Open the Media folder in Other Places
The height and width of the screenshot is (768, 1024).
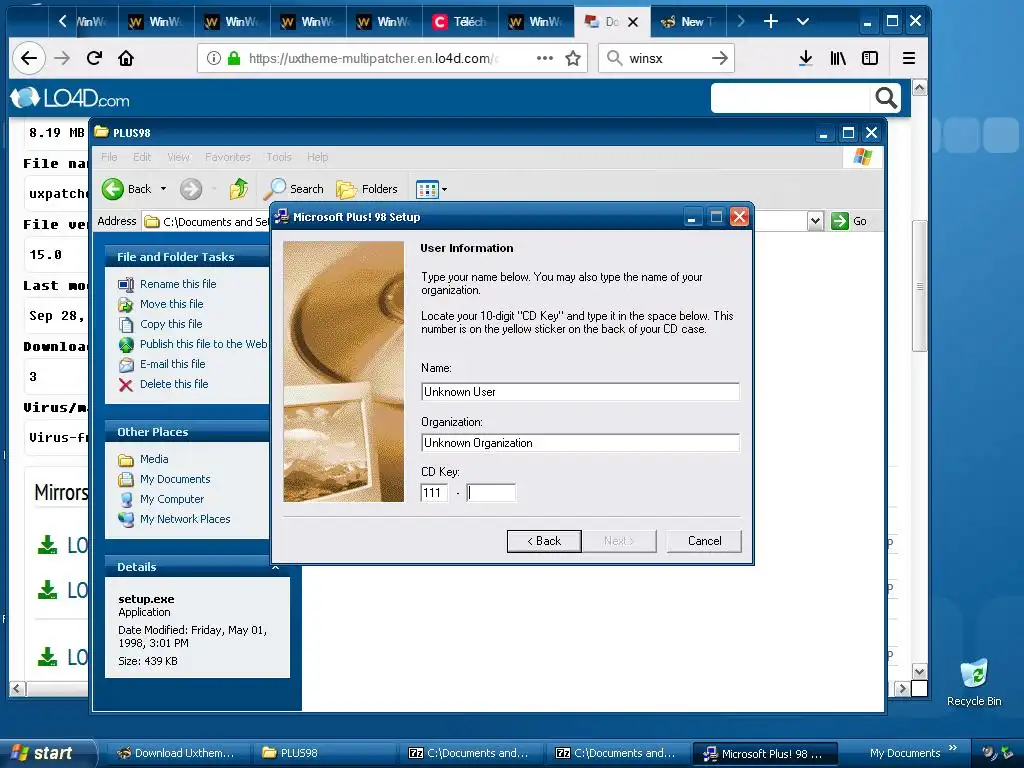(153, 459)
